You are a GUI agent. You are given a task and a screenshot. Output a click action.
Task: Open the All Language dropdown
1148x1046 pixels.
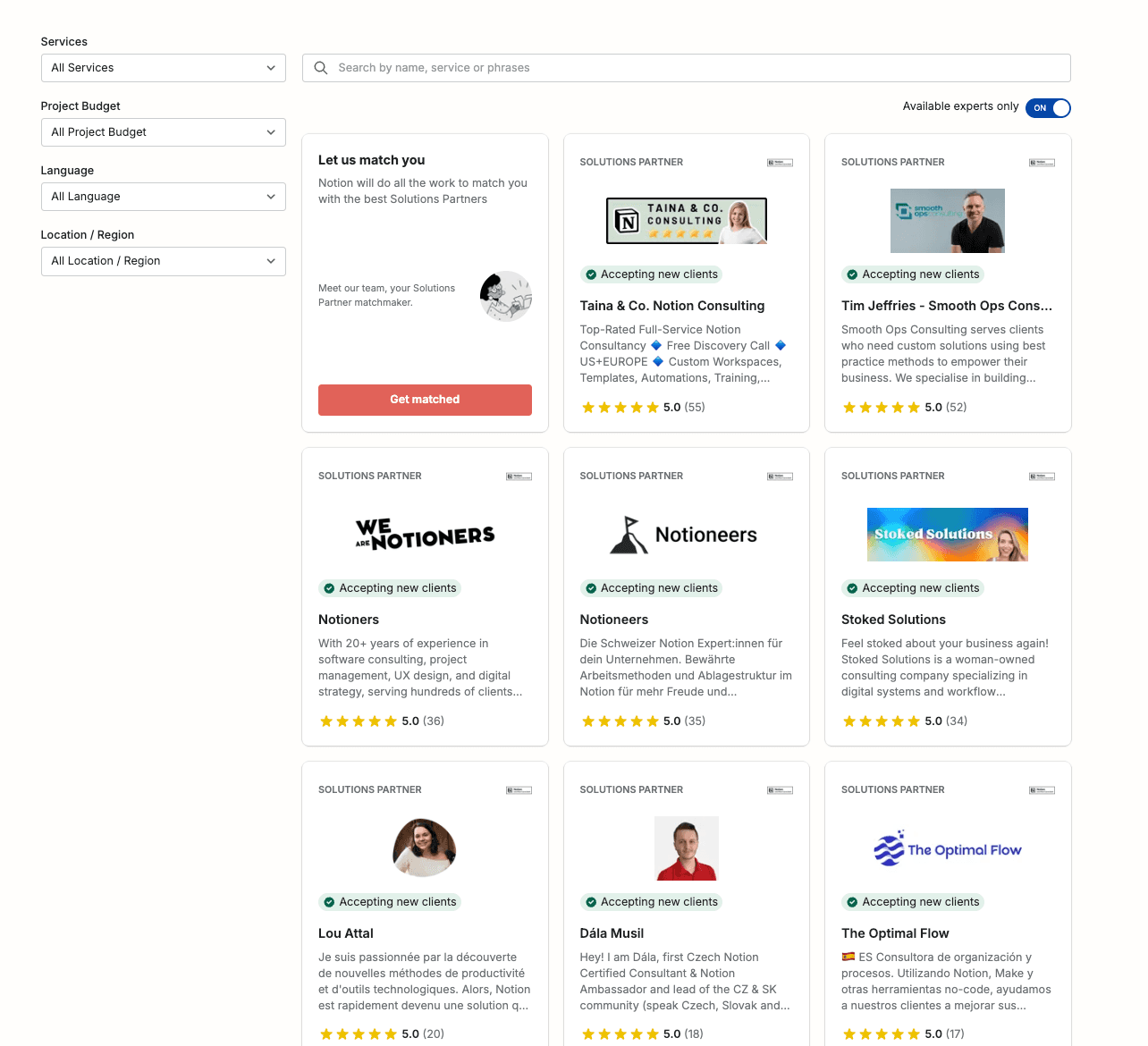pos(163,196)
